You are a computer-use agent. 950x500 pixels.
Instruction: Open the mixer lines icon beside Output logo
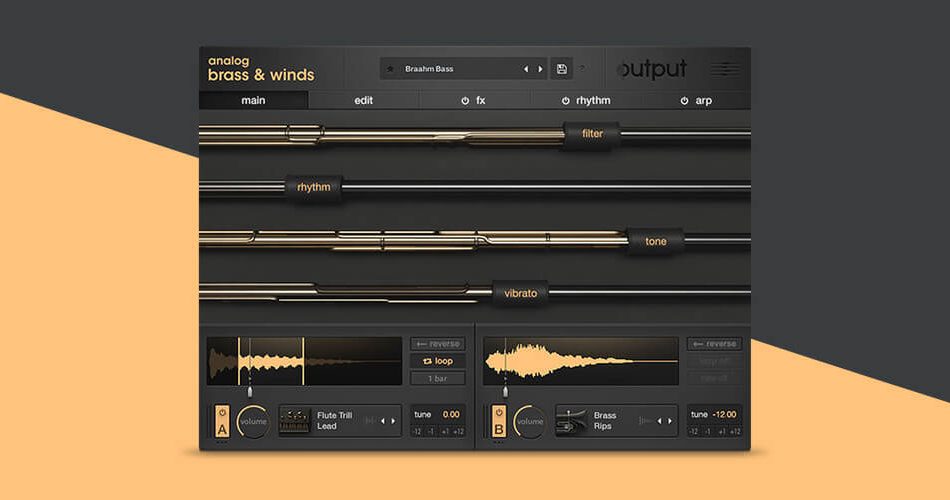click(x=726, y=69)
